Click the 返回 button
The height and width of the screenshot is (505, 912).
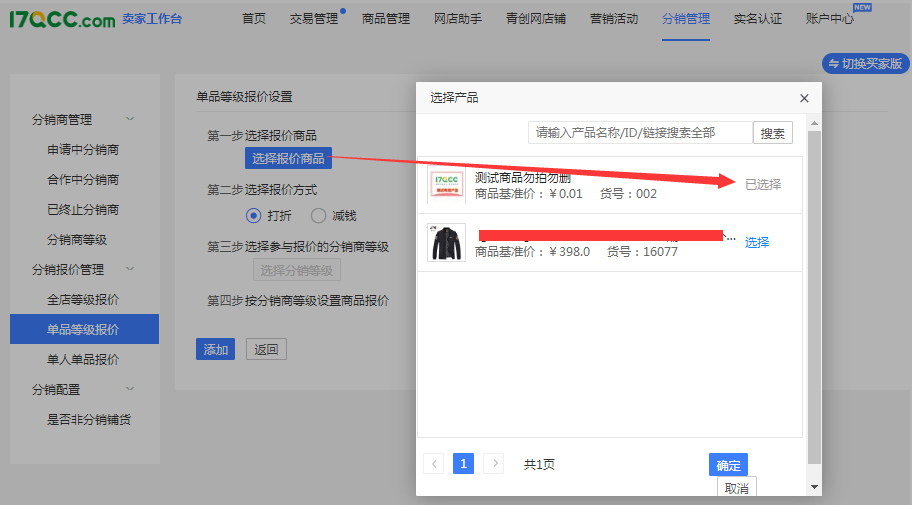coord(266,349)
